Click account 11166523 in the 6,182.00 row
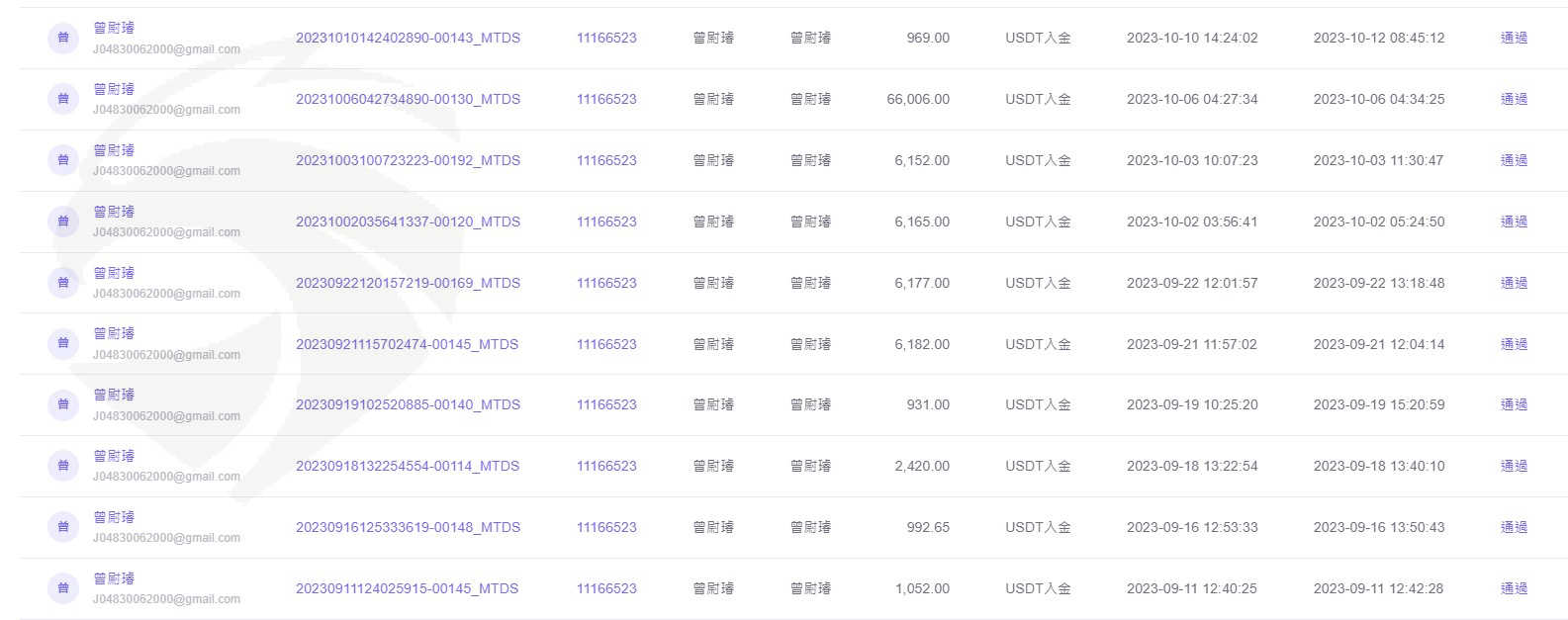The image size is (1568, 620). [x=606, y=344]
